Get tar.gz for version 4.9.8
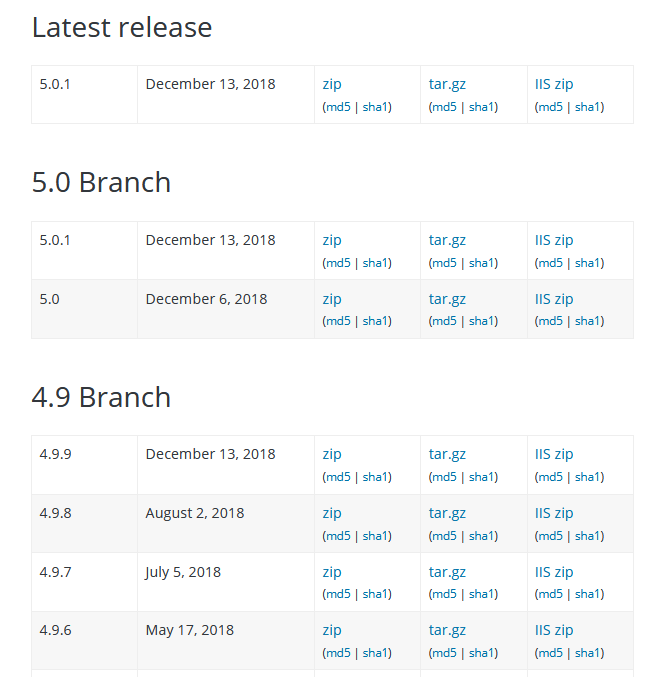 coord(447,513)
